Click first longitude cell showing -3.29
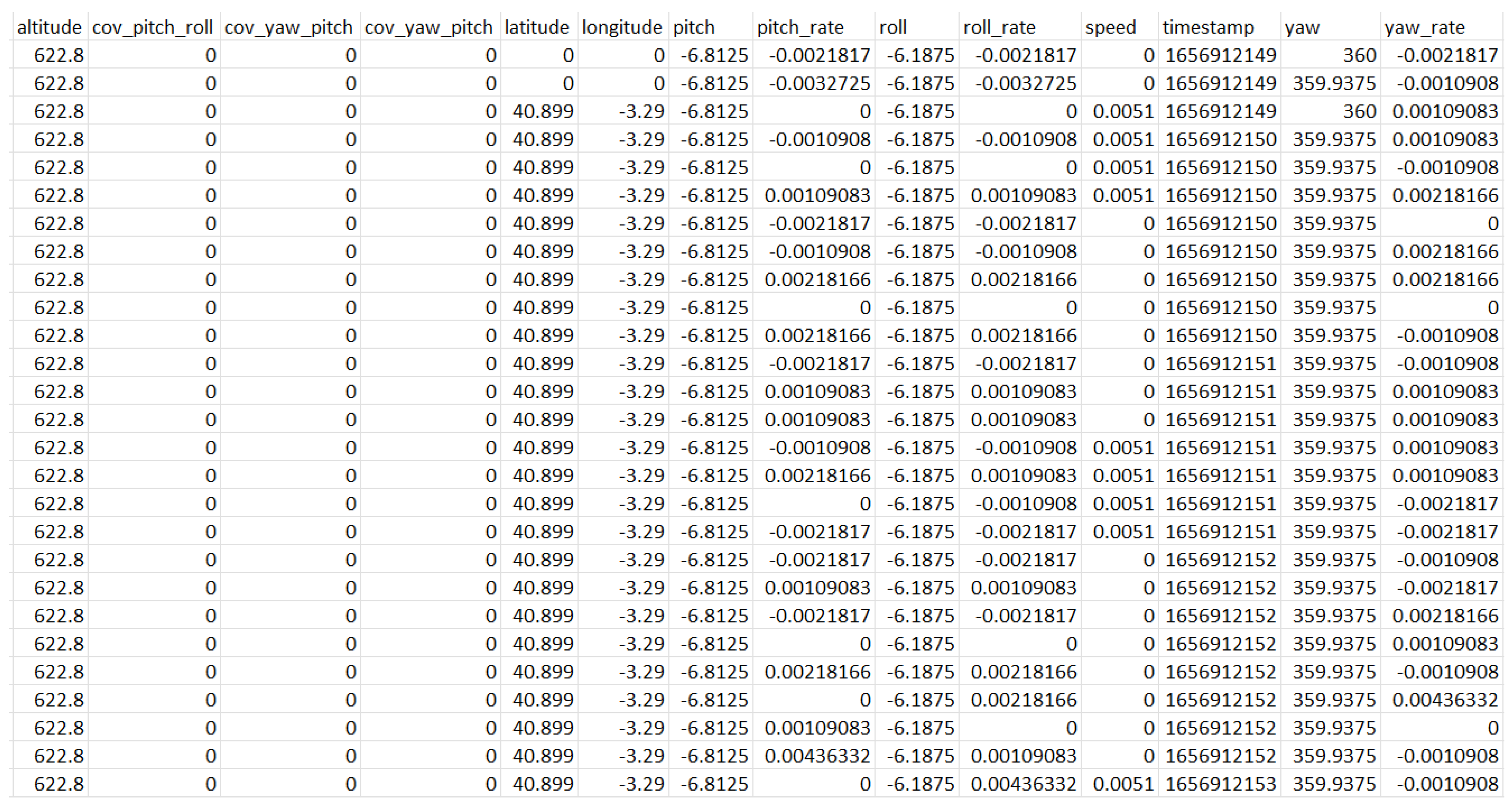Image resolution: width=1512 pixels, height=807 pixels. coord(641,111)
